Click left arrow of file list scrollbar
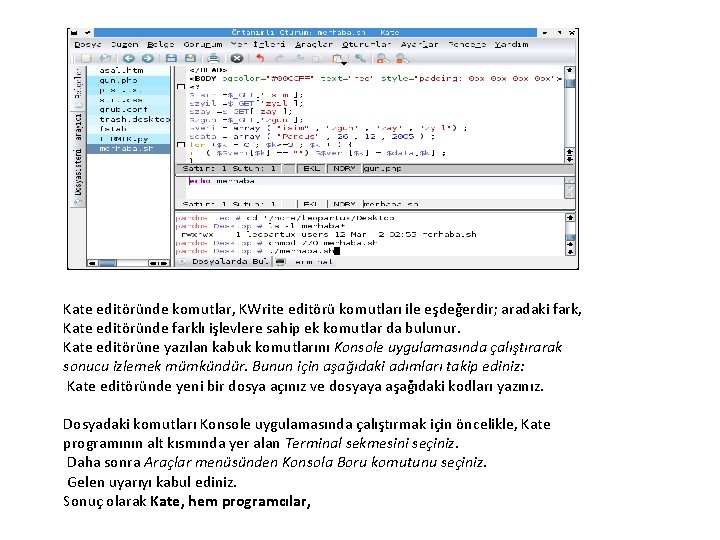 pos(93,263)
